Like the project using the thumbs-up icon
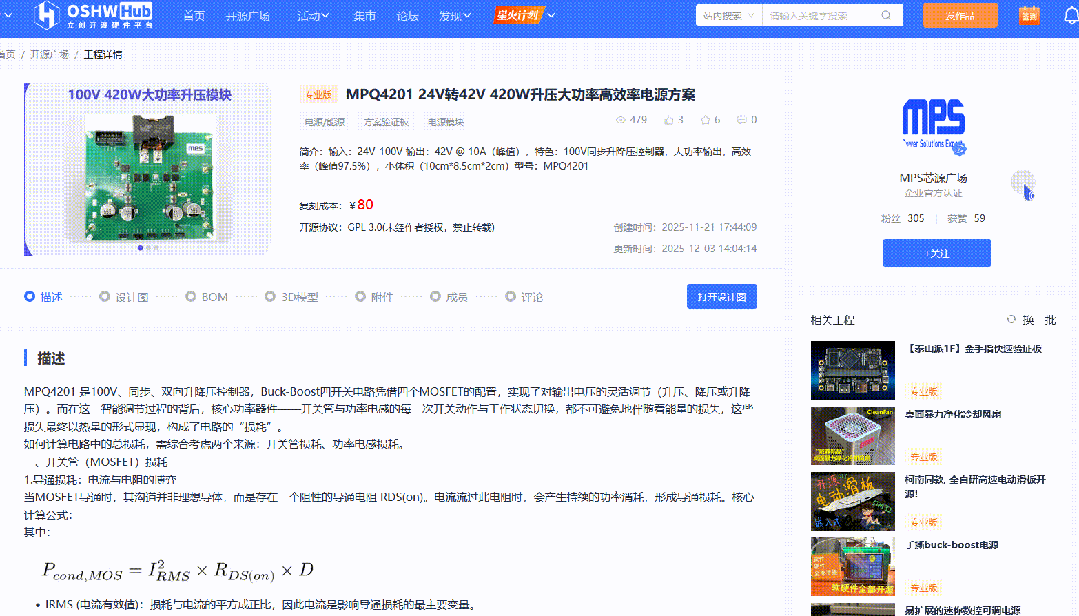The width and height of the screenshot is (1079, 616). point(669,119)
